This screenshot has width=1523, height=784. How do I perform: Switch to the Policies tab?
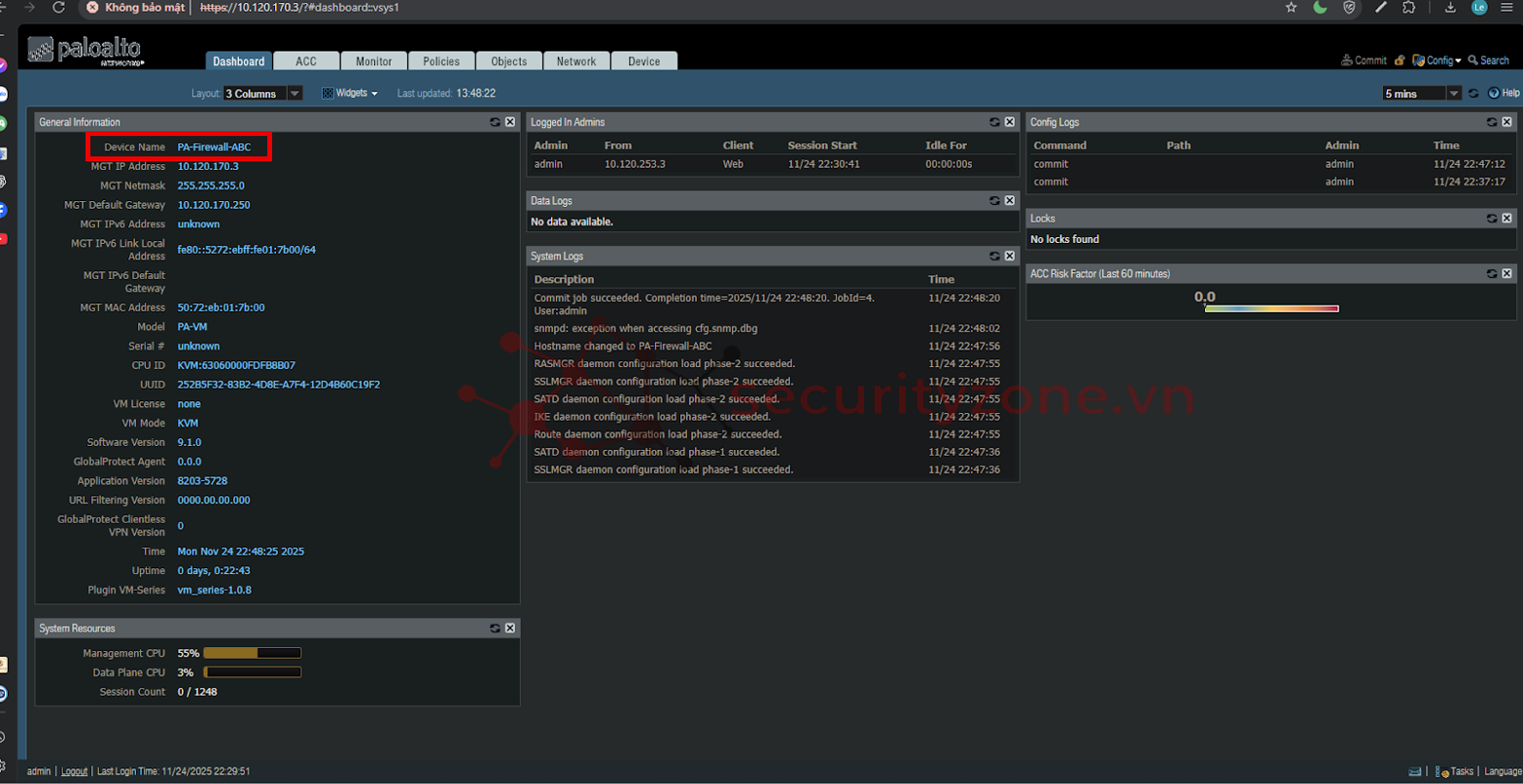coord(441,61)
